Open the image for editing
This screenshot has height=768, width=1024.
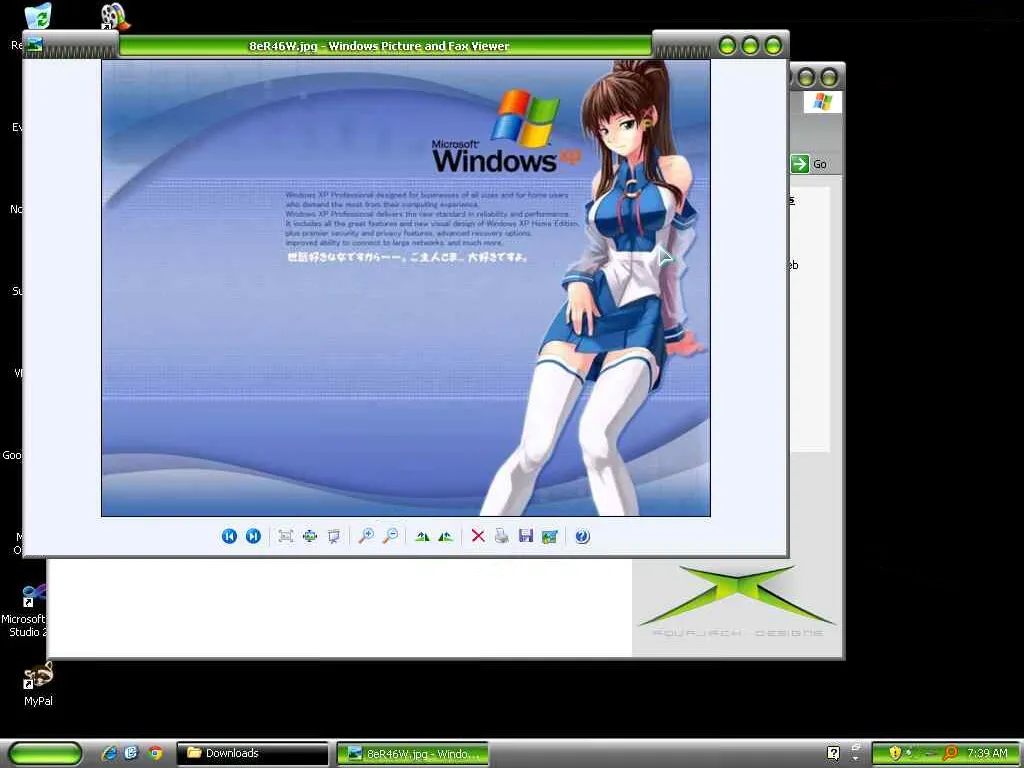click(x=550, y=536)
